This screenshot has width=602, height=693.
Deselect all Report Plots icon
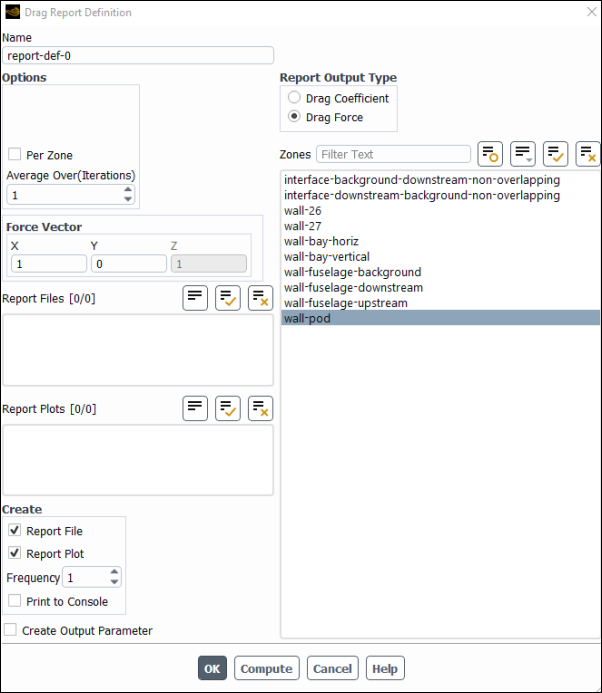(x=260, y=408)
